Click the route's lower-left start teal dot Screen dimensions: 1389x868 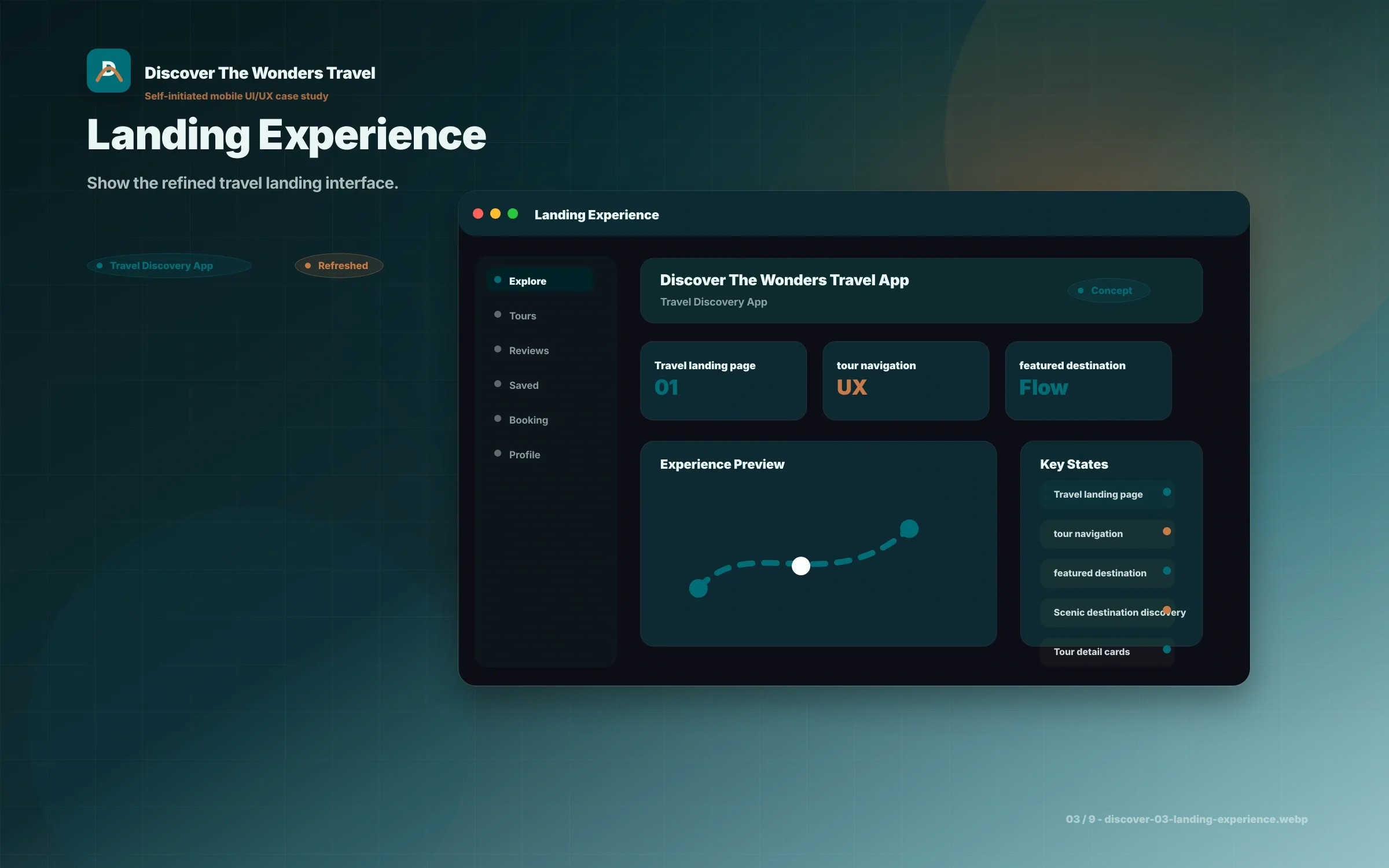(x=699, y=588)
